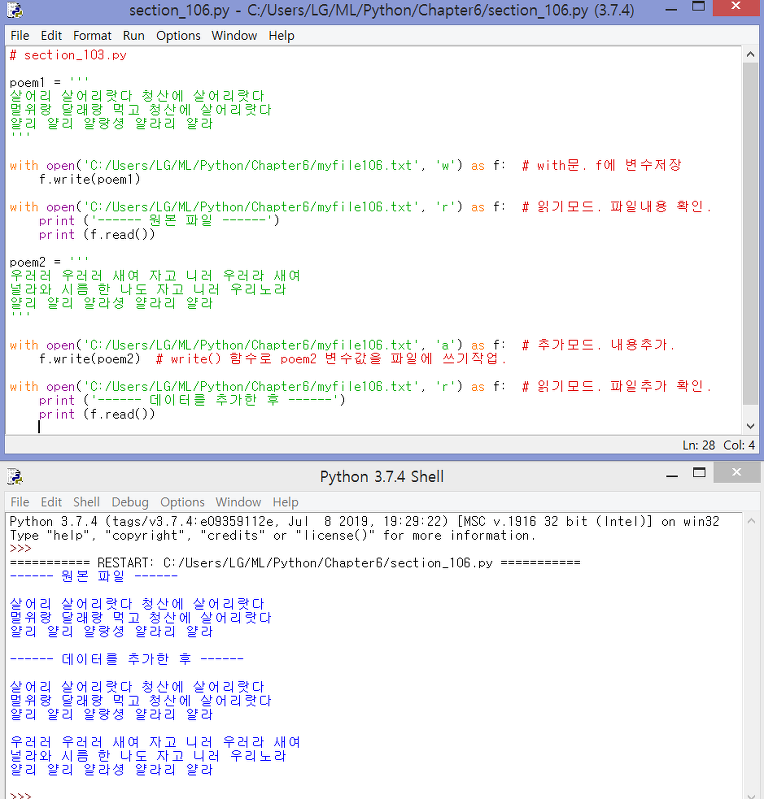The image size is (764, 799).
Task: Click '우러러 우러러 새여' line in the editor
Action: tap(155, 276)
